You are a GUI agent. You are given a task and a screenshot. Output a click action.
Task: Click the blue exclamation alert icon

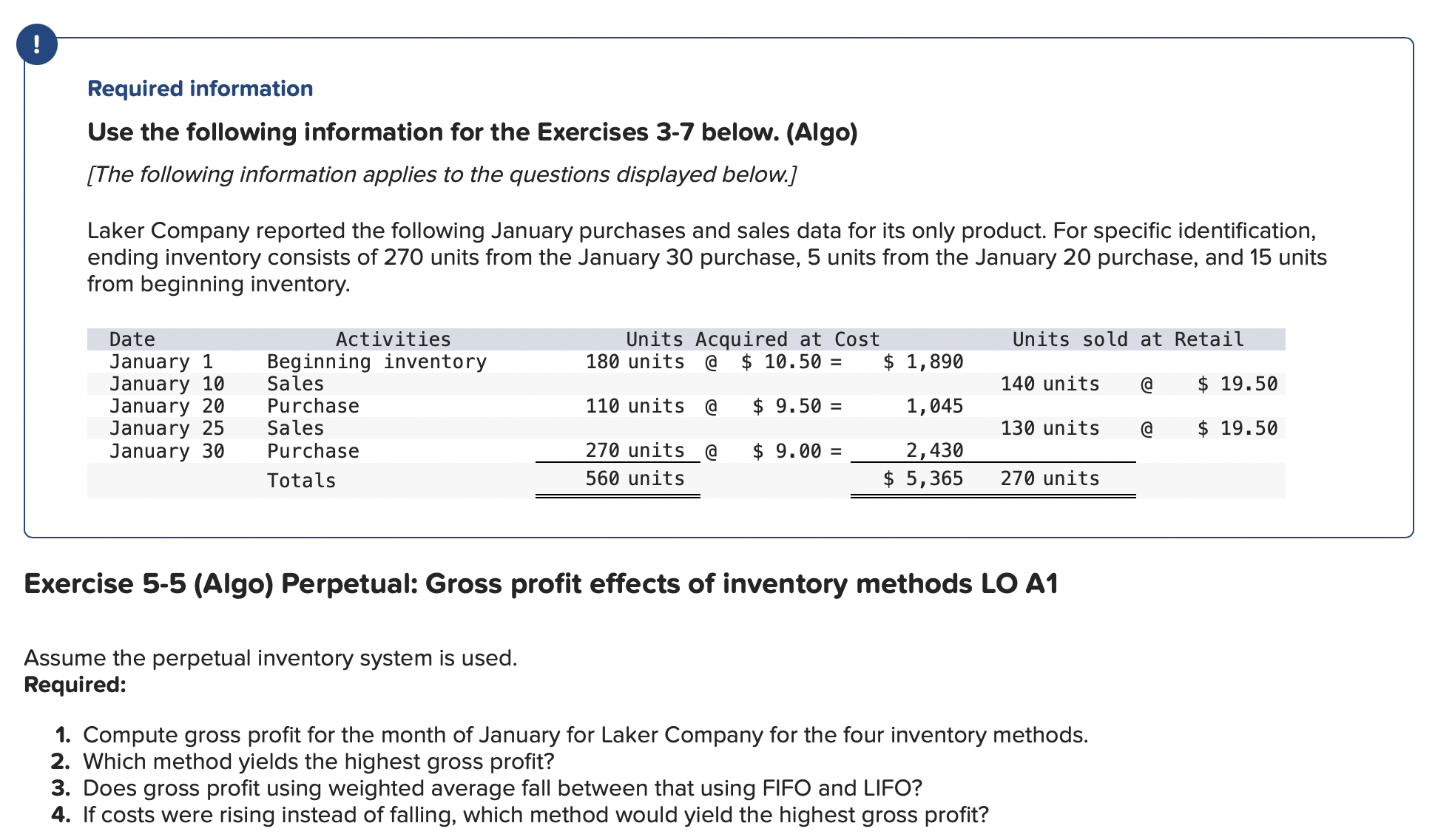pyautogui.click(x=36, y=44)
